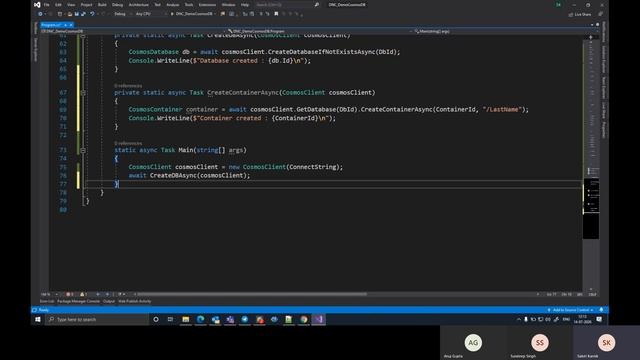Open the Project menu
This screenshot has height=360, width=640.
coord(87,5)
